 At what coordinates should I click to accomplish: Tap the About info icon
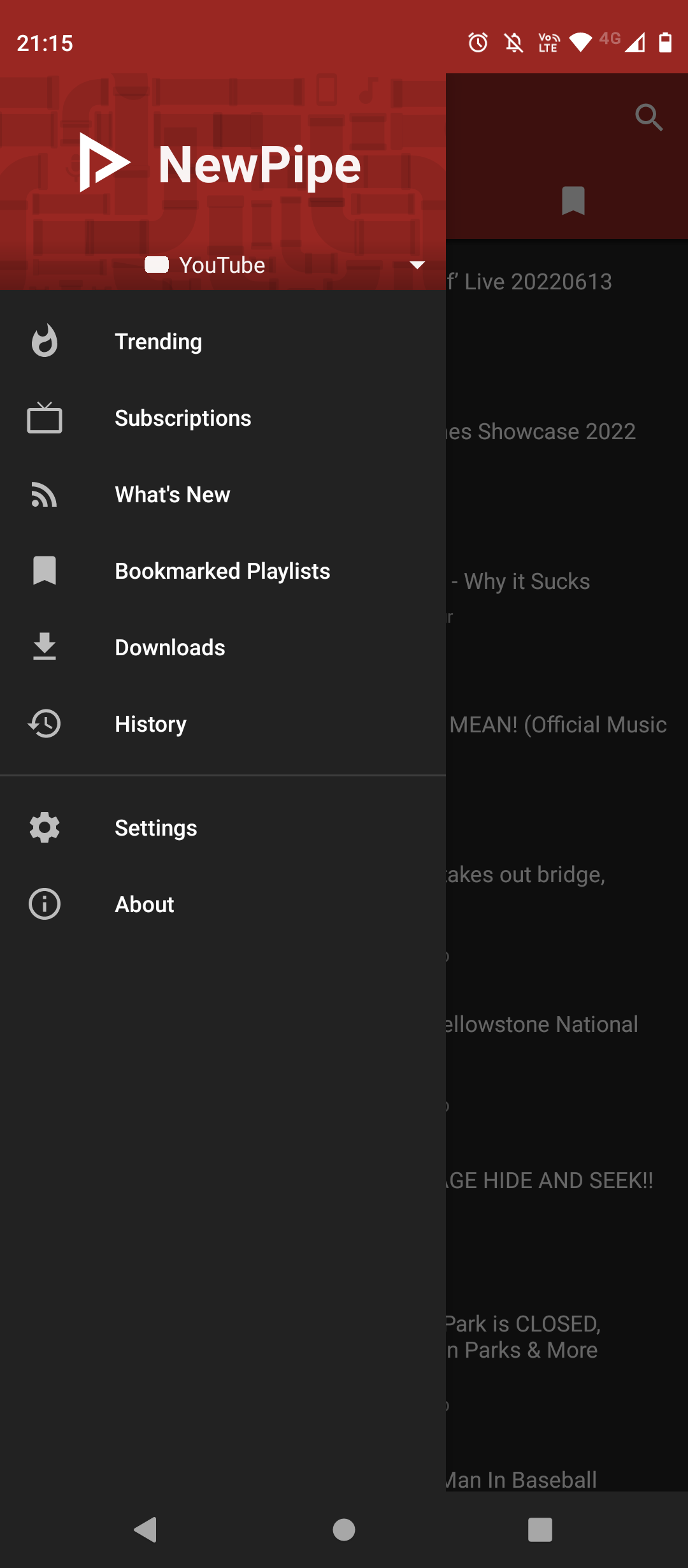tap(45, 904)
